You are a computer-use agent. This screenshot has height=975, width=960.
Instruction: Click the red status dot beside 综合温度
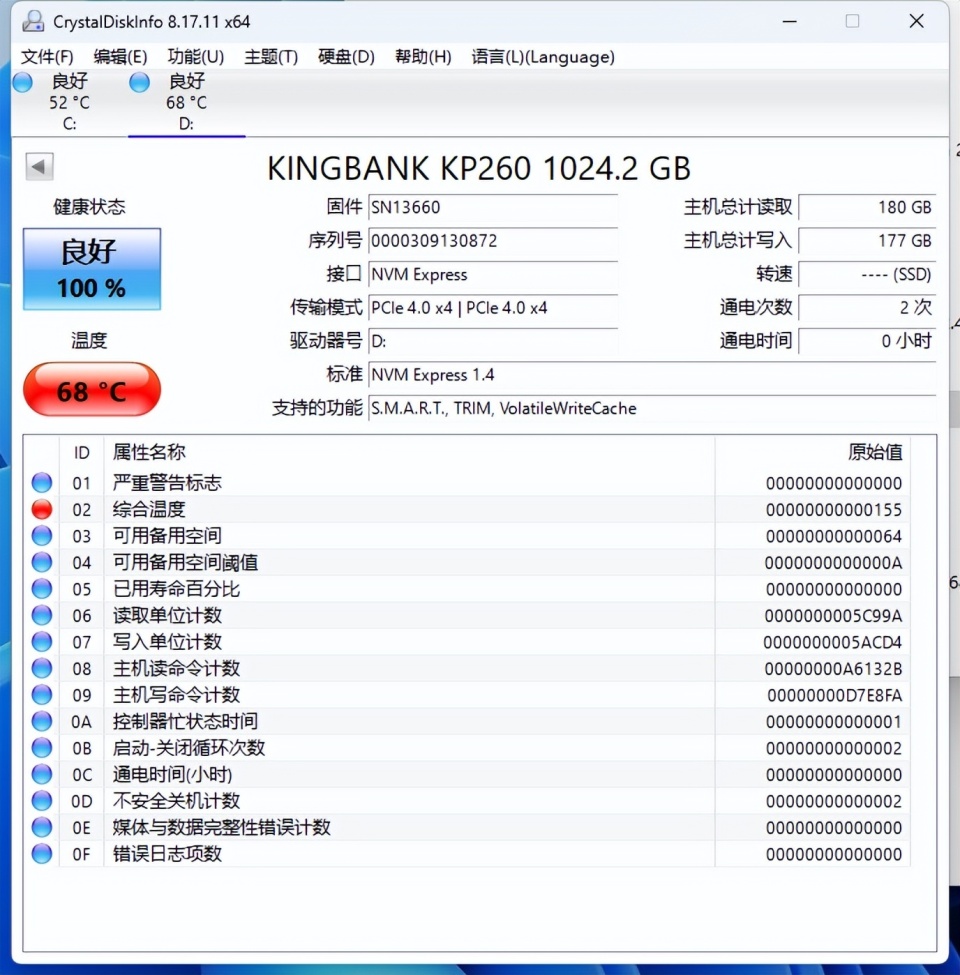[41, 508]
